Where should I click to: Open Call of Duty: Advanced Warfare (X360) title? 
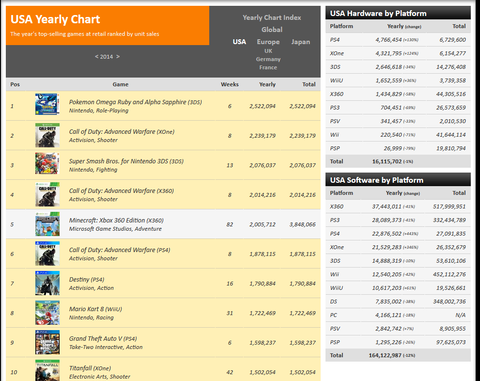click(x=121, y=191)
